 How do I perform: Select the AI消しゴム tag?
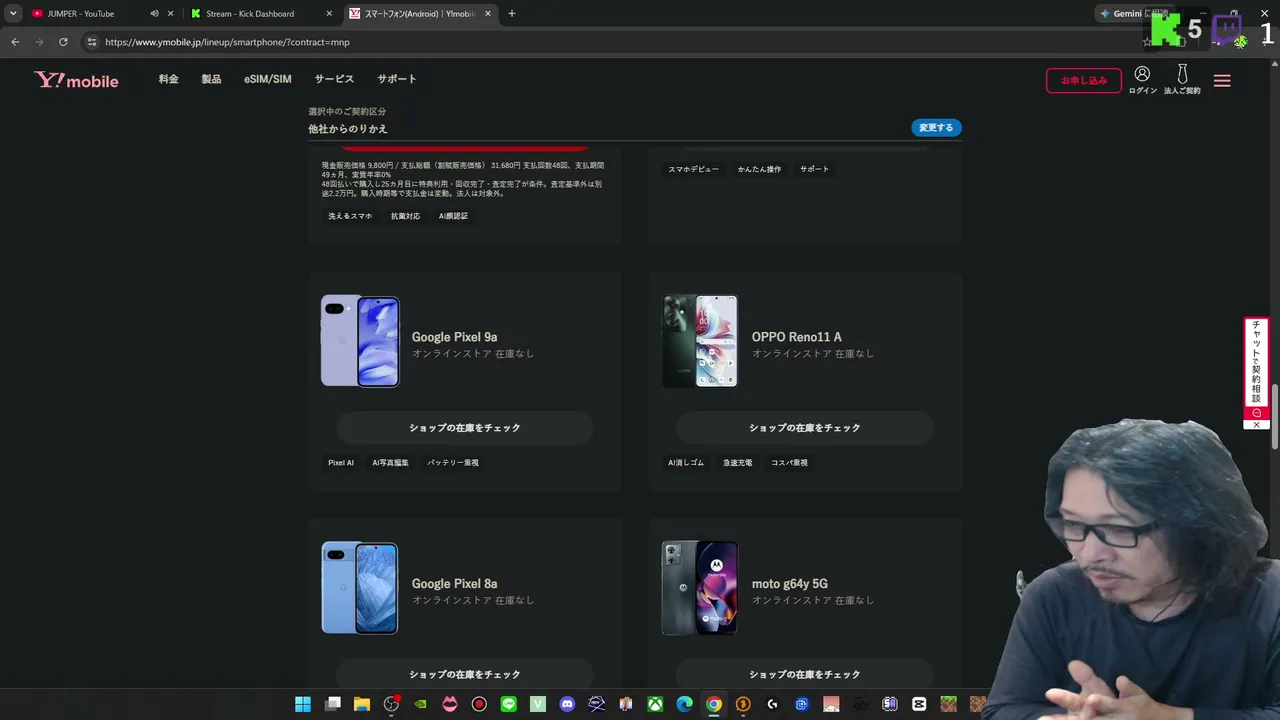686,463
